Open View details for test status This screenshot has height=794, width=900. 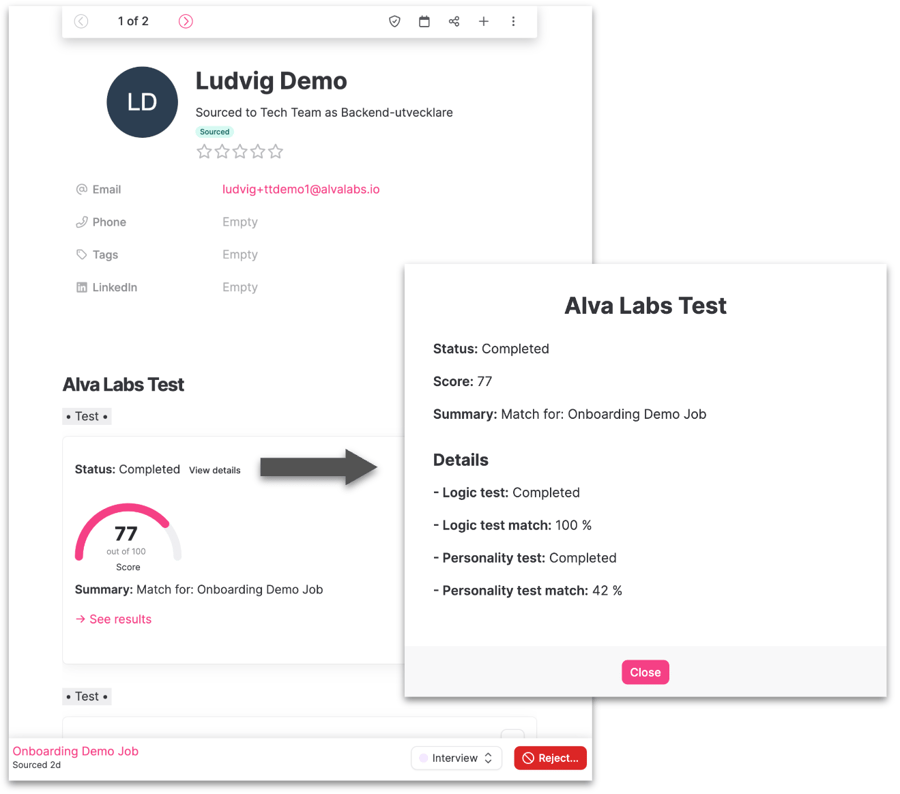tap(215, 470)
